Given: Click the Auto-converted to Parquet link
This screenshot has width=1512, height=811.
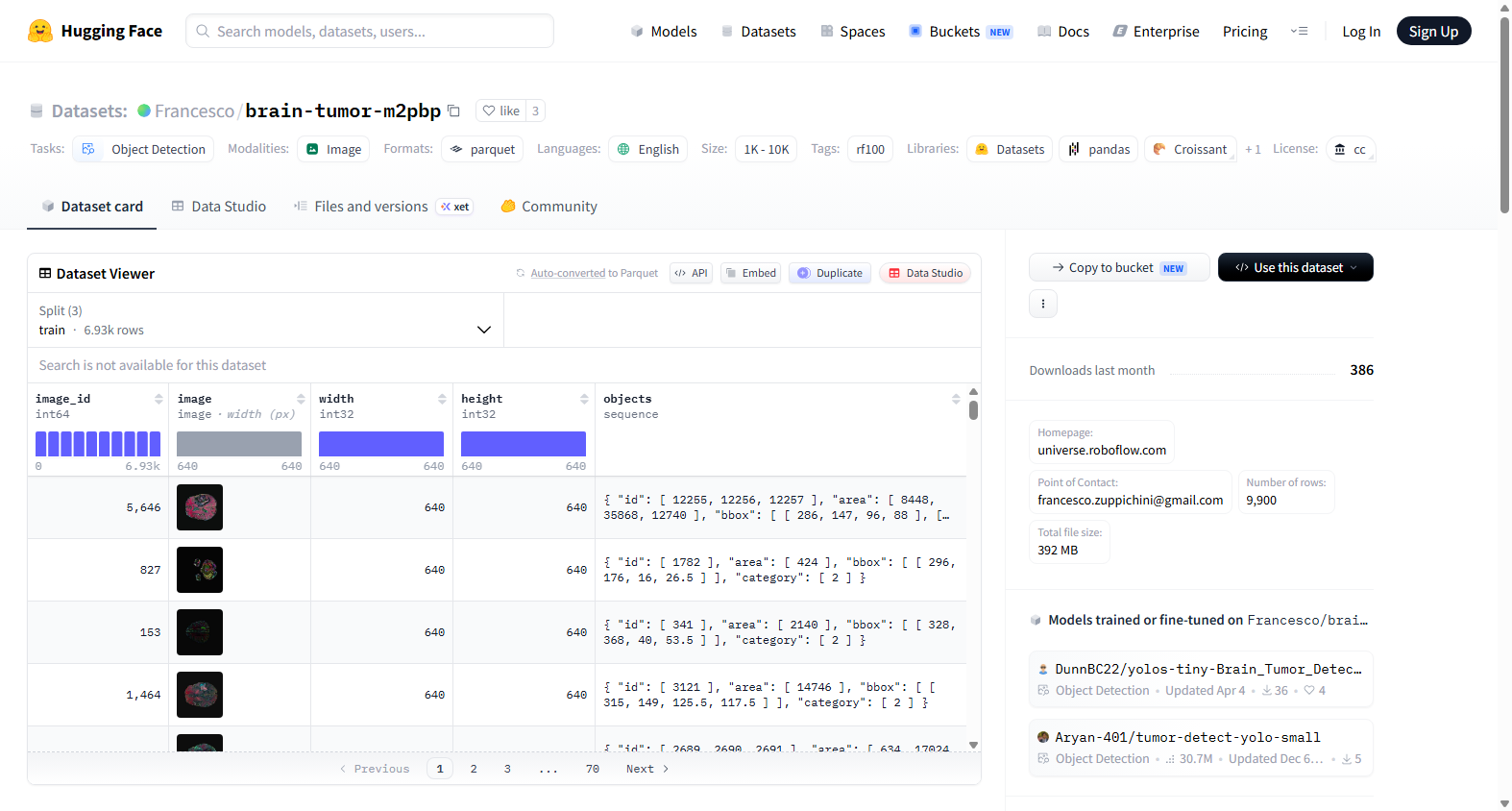Looking at the screenshot, I should click(594, 273).
